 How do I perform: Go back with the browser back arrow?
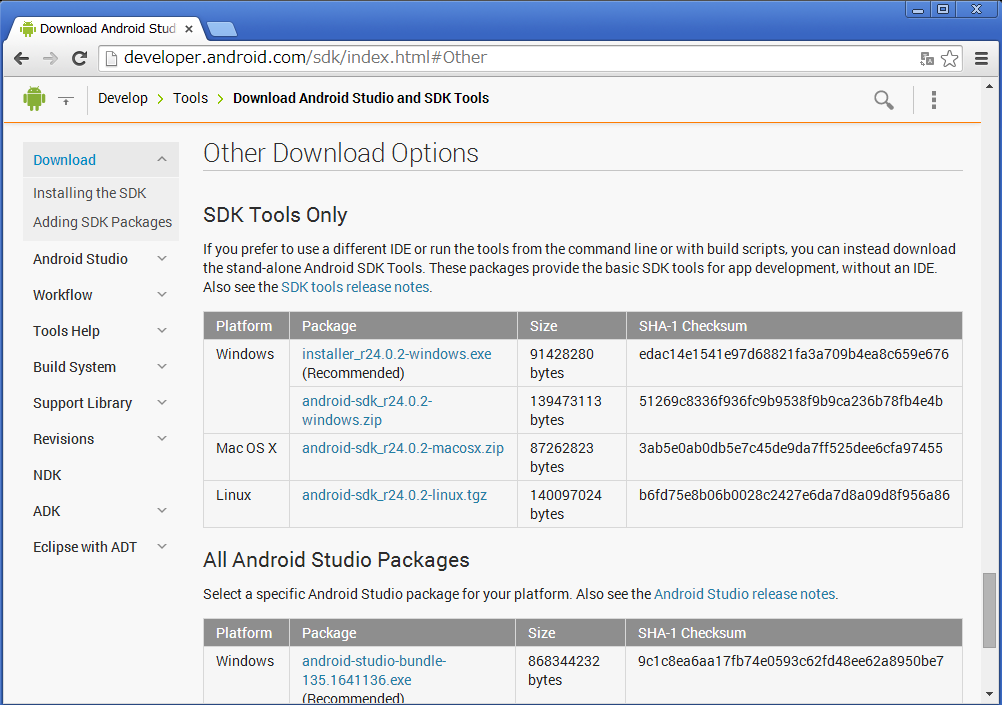point(21,59)
